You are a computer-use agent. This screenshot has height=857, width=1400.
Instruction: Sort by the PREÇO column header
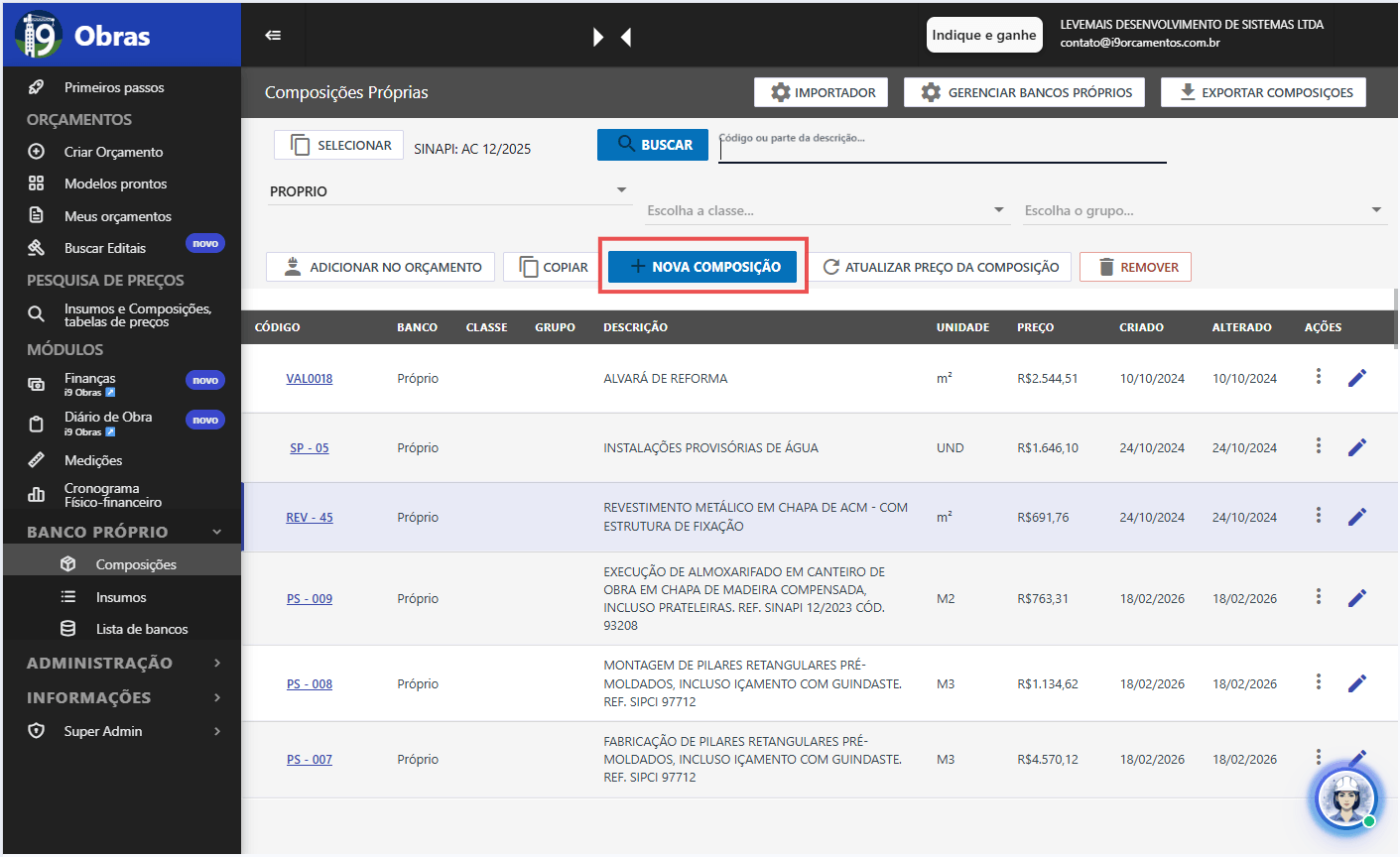pos(1035,327)
